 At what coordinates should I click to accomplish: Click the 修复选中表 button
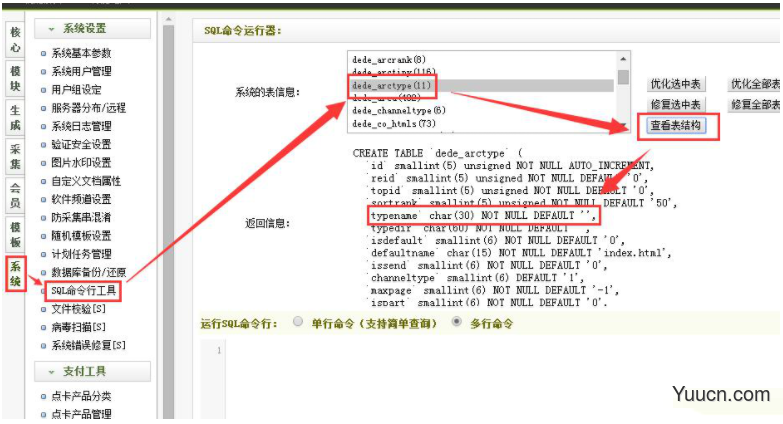coord(676,104)
